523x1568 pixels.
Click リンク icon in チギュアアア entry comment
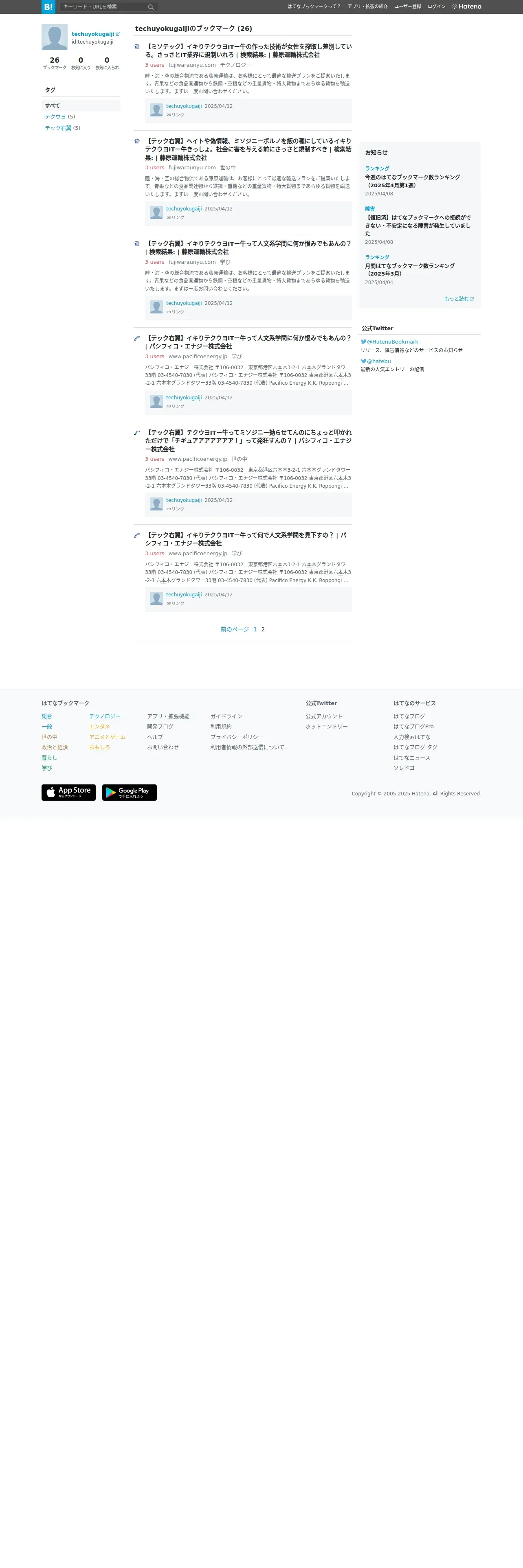coord(175,509)
